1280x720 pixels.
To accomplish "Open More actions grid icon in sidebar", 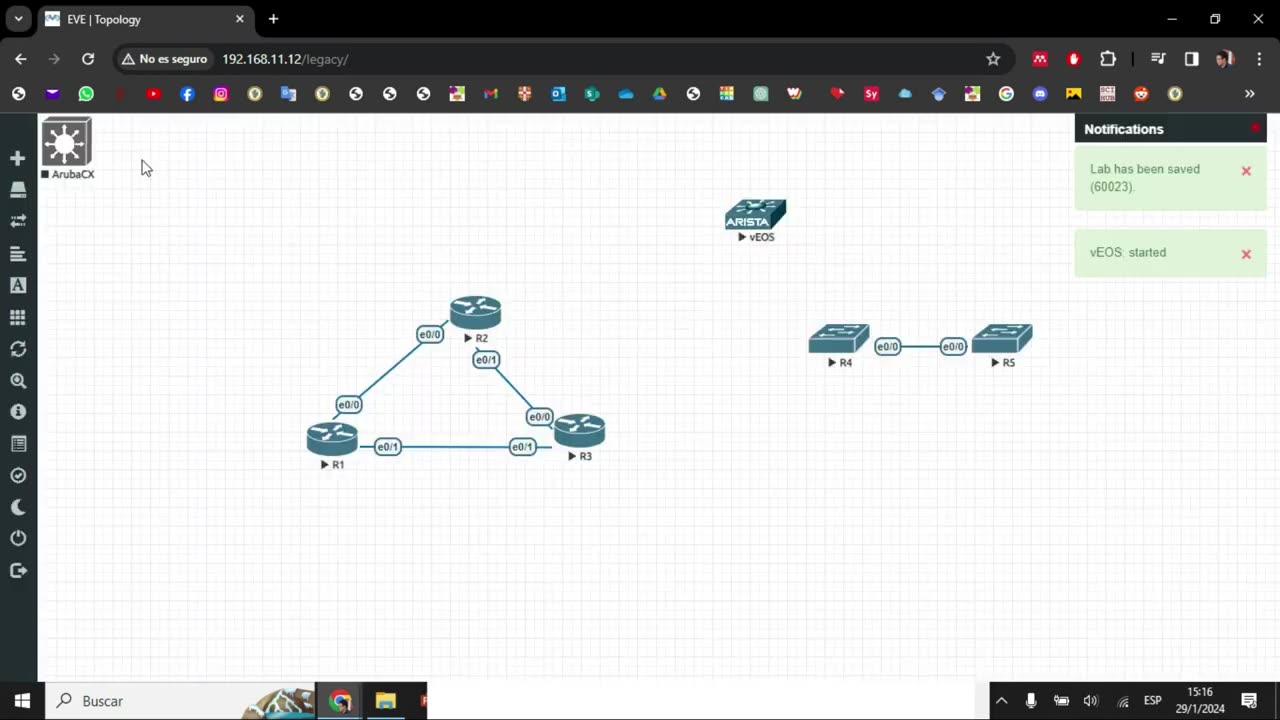I will [x=17, y=317].
